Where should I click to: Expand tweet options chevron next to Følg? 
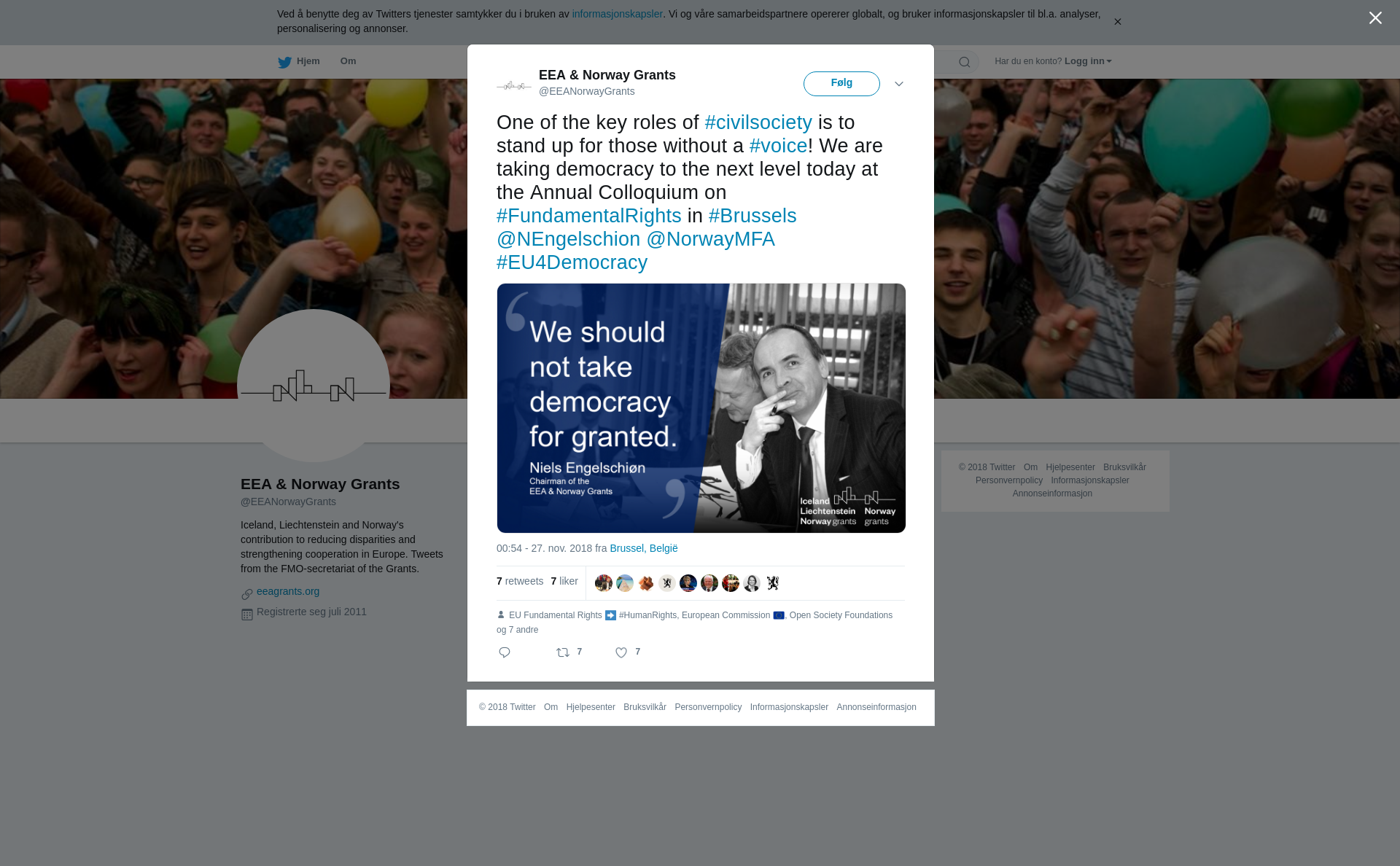coord(899,84)
